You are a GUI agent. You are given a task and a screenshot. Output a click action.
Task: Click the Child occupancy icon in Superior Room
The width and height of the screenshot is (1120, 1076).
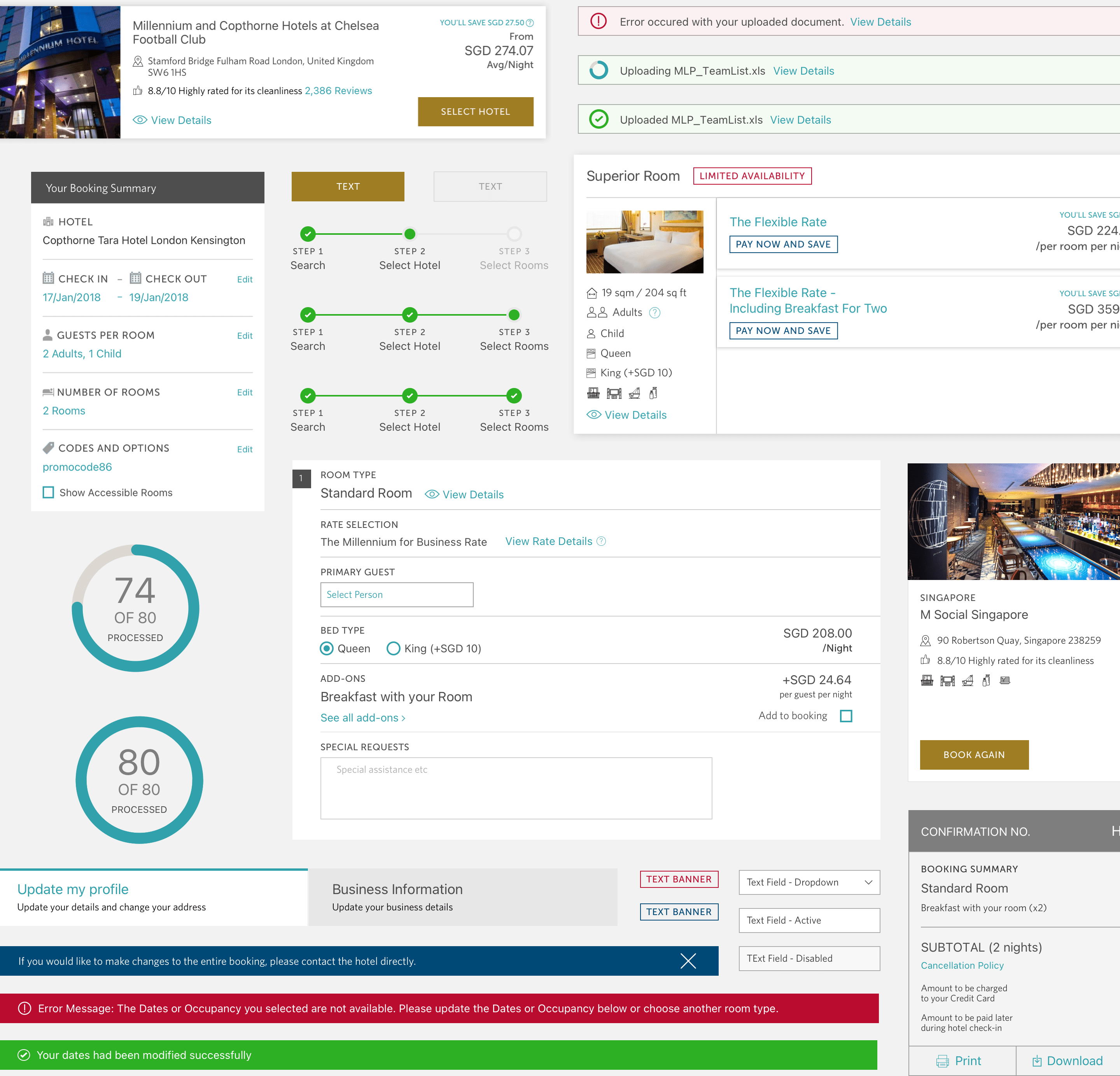[x=591, y=334]
